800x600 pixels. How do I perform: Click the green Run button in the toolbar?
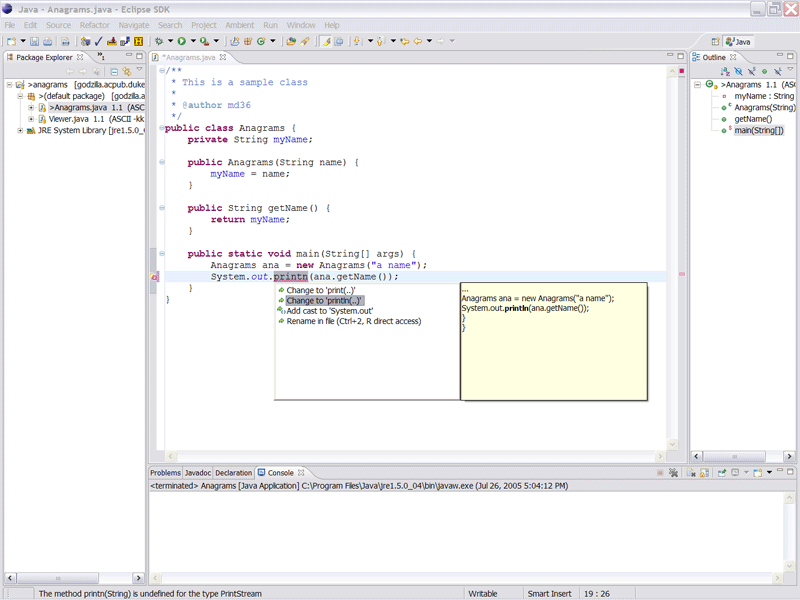pos(181,42)
